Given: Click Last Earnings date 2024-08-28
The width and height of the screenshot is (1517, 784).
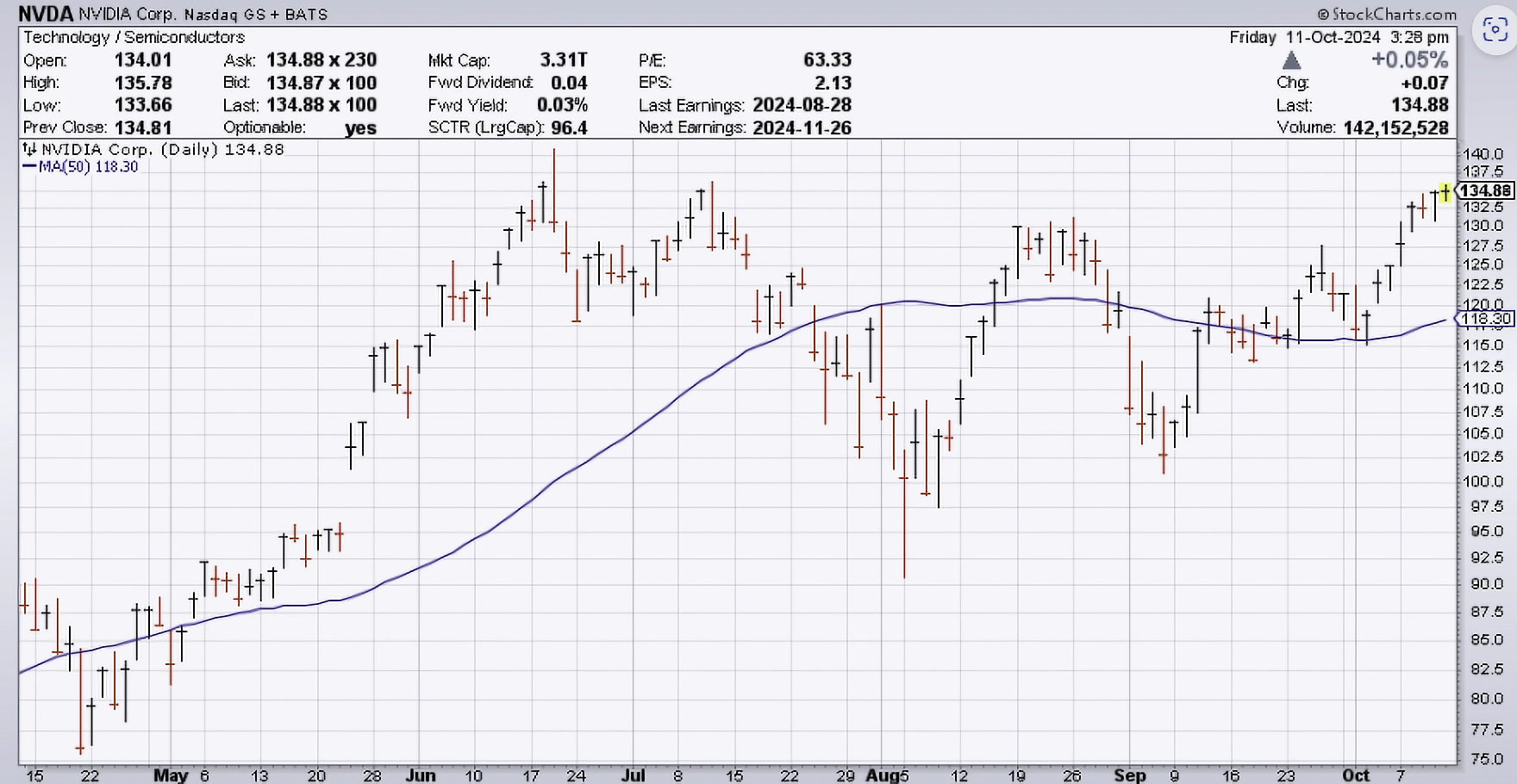Looking at the screenshot, I should pos(802,105).
